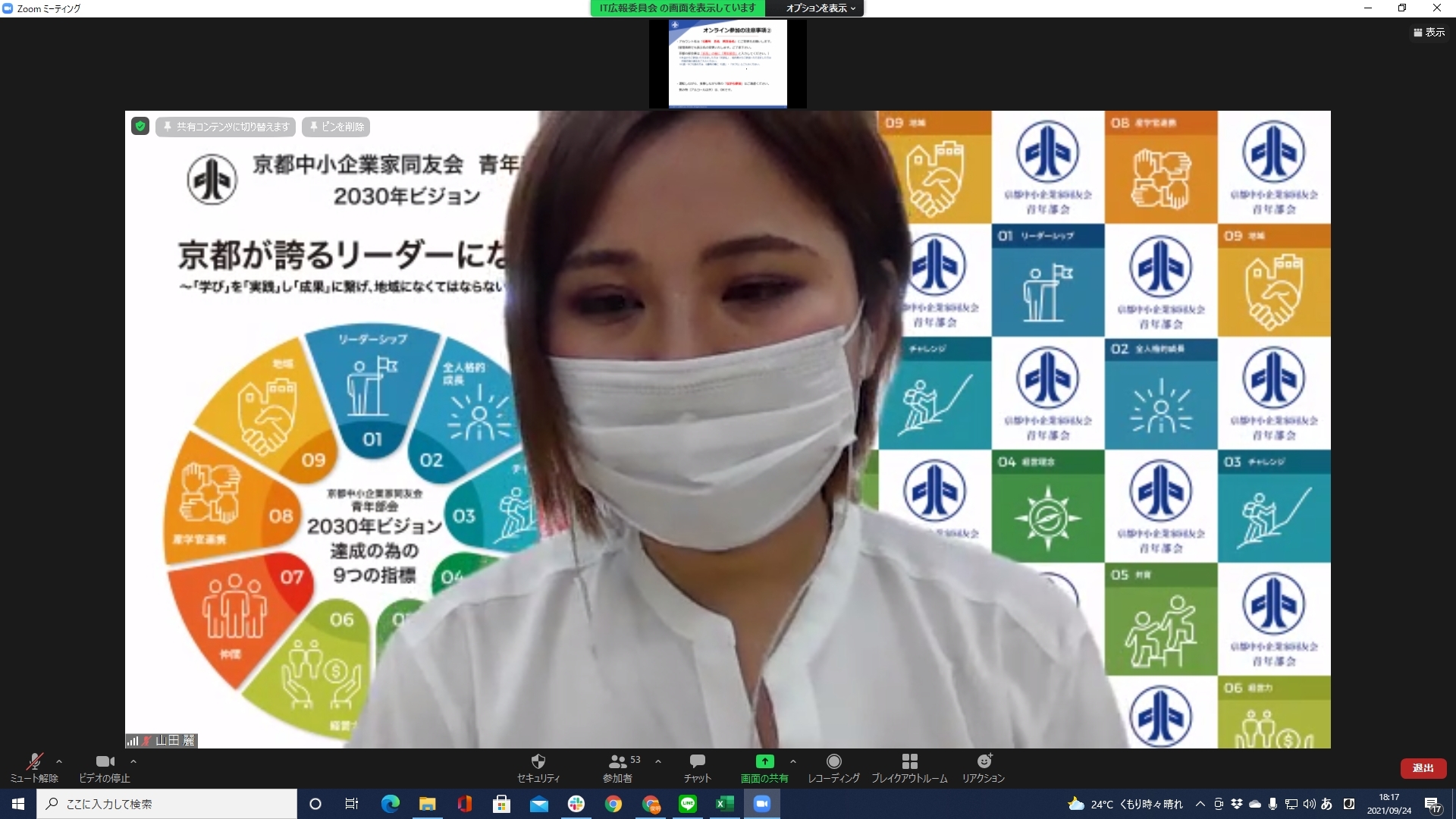Open the Security (セキュリティ) shield menu
The height and width of the screenshot is (819, 1456).
pyautogui.click(x=538, y=767)
